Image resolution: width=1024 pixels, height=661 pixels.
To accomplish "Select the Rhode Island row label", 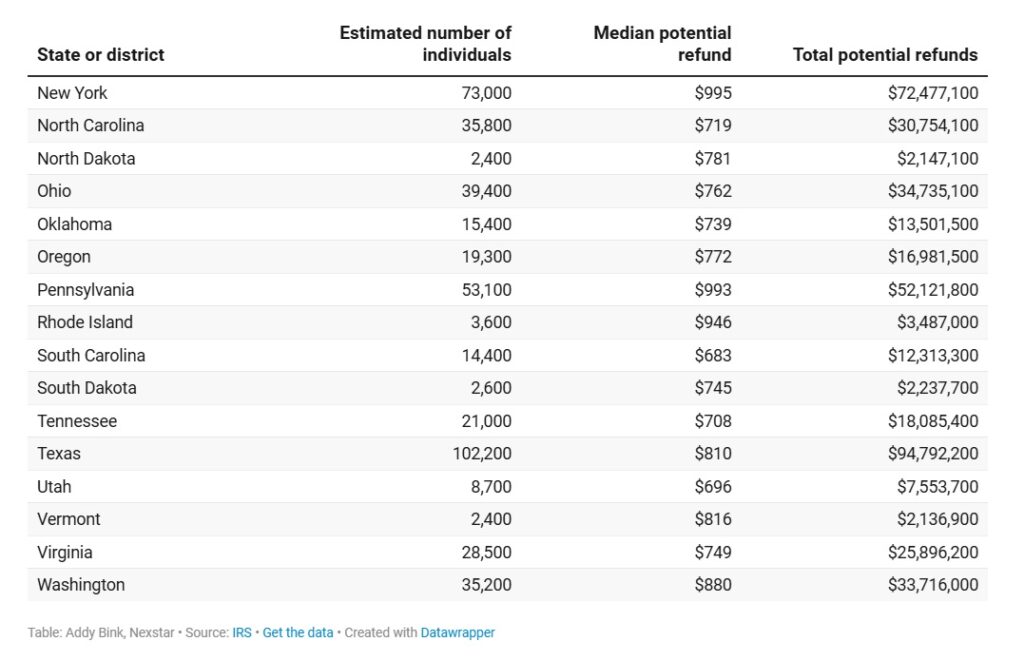I will (85, 322).
